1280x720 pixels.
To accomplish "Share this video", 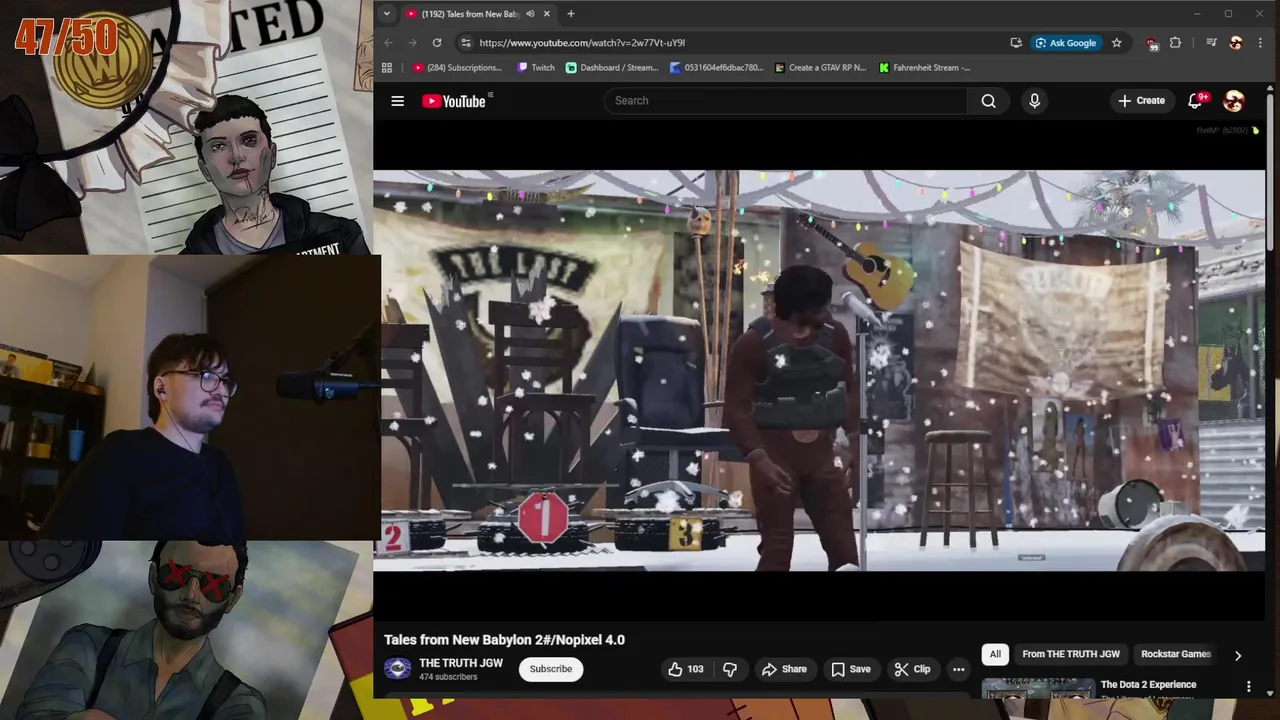I will (784, 669).
